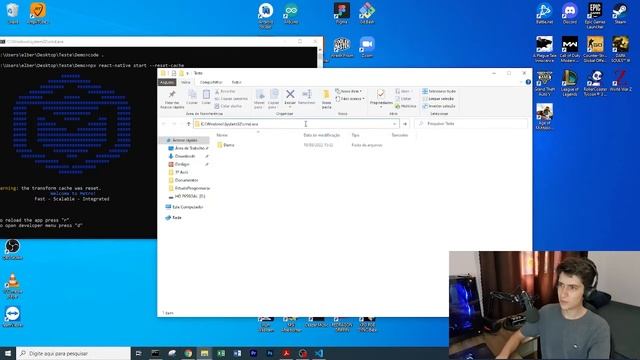640x360 pixels.
Task: Open the Figma desktop shortcut
Action: pos(342,13)
